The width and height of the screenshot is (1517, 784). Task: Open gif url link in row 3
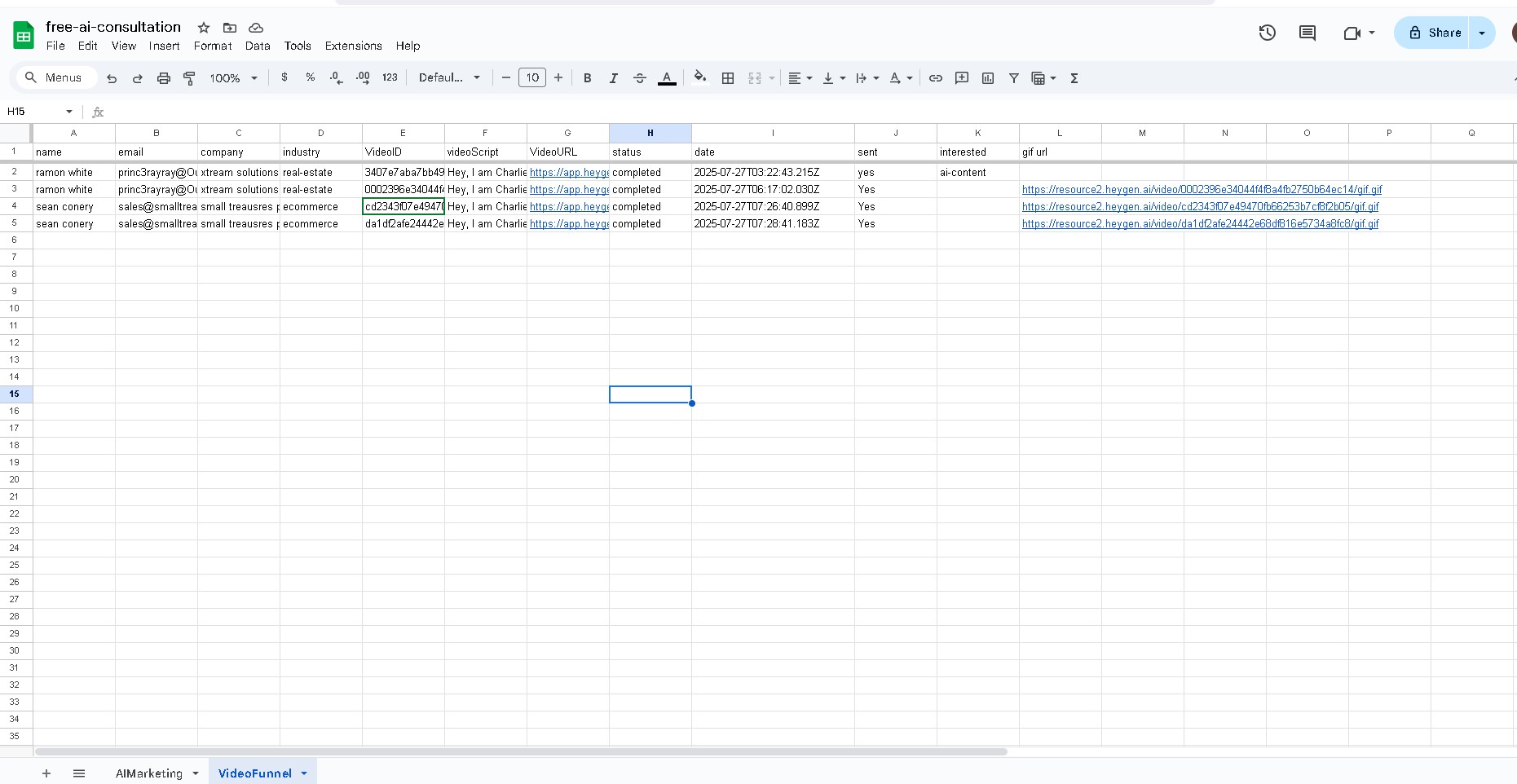tap(1202, 190)
